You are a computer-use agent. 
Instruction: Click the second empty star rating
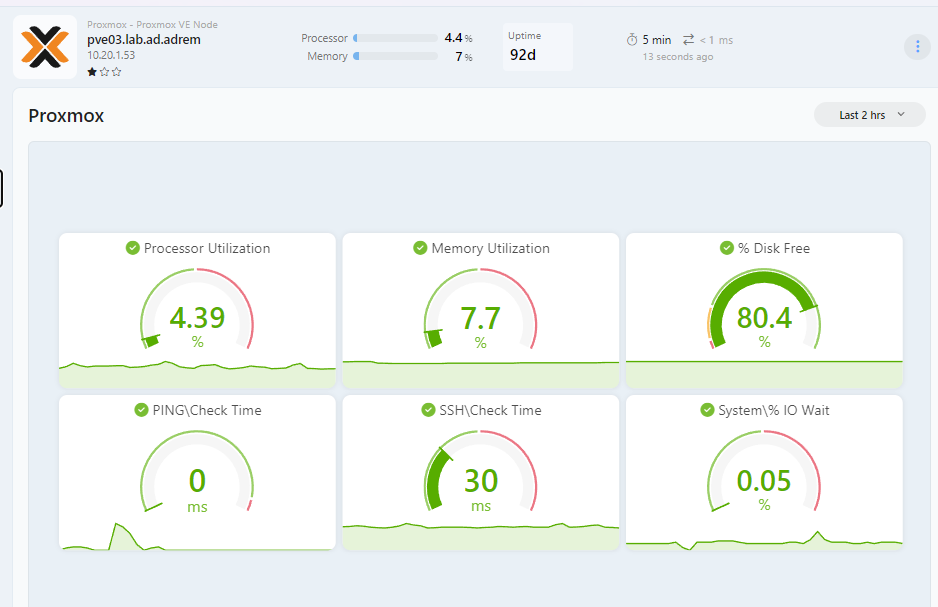[104, 72]
